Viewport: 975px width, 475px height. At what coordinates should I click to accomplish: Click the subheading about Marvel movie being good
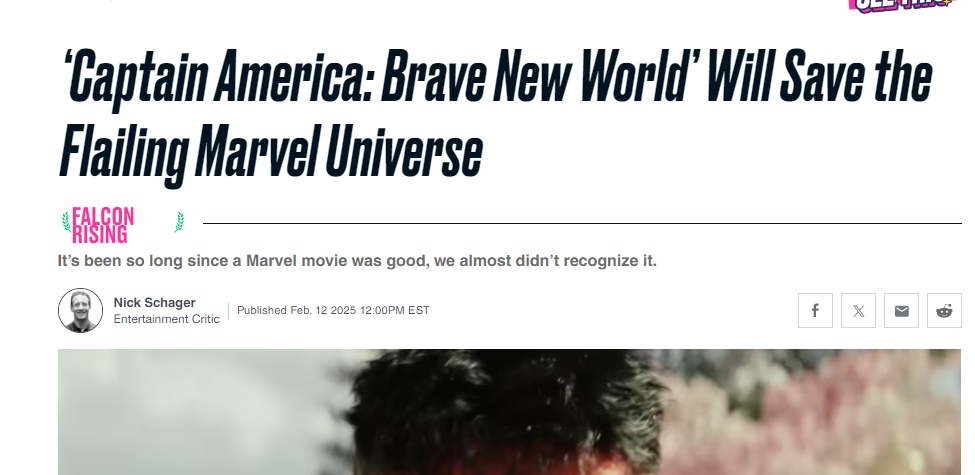pos(357,261)
